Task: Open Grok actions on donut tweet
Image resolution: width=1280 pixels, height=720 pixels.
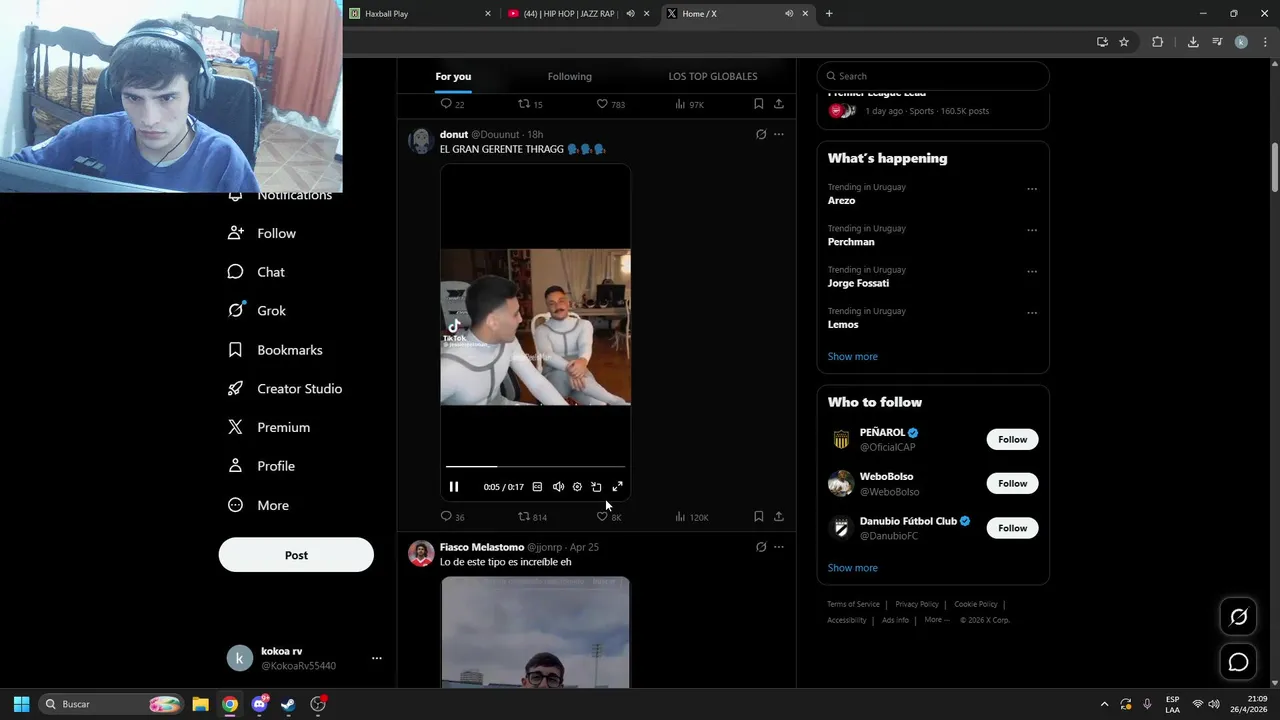Action: click(761, 134)
